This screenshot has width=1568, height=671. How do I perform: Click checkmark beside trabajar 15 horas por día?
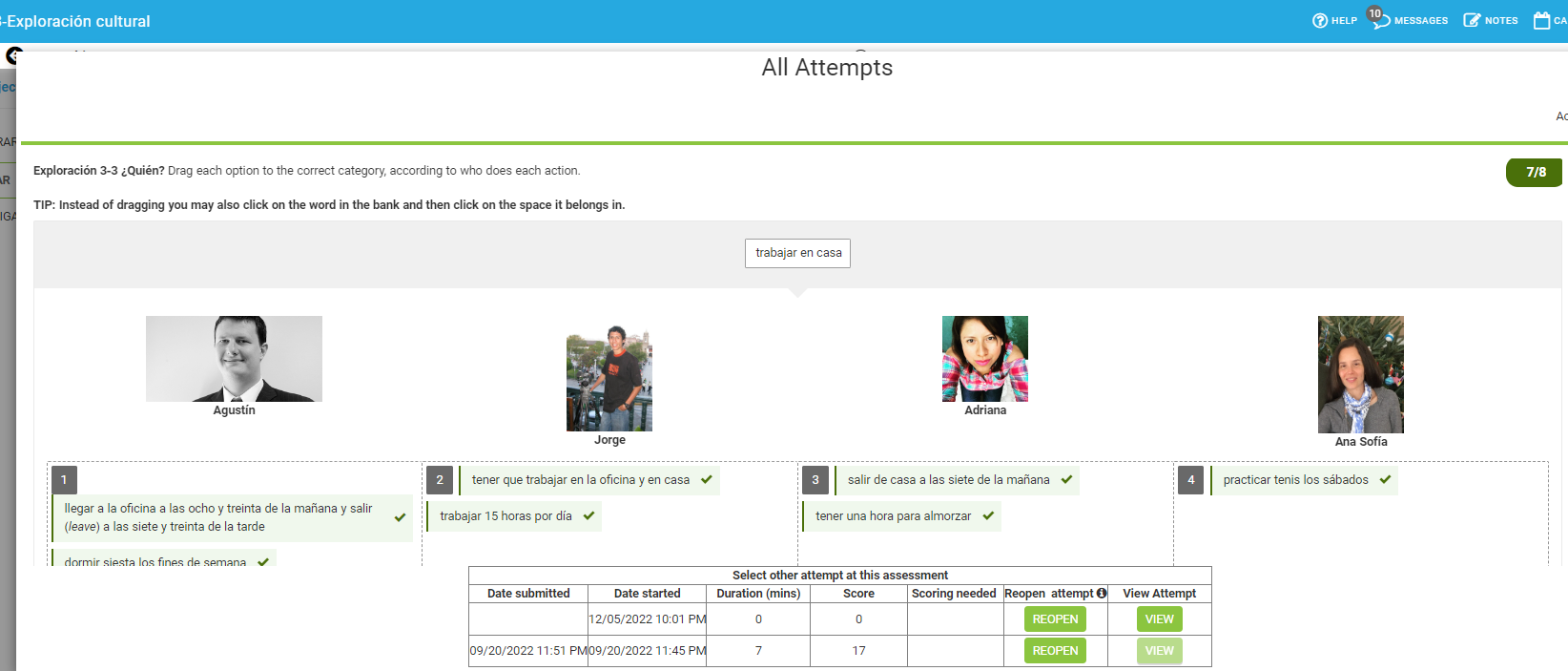pos(588,516)
